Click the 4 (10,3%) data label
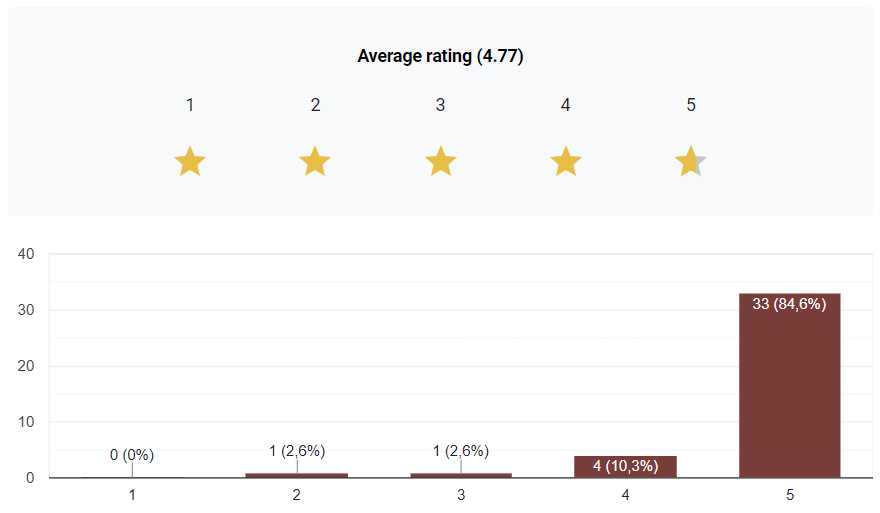Screen dimensions: 880x513 625,466
